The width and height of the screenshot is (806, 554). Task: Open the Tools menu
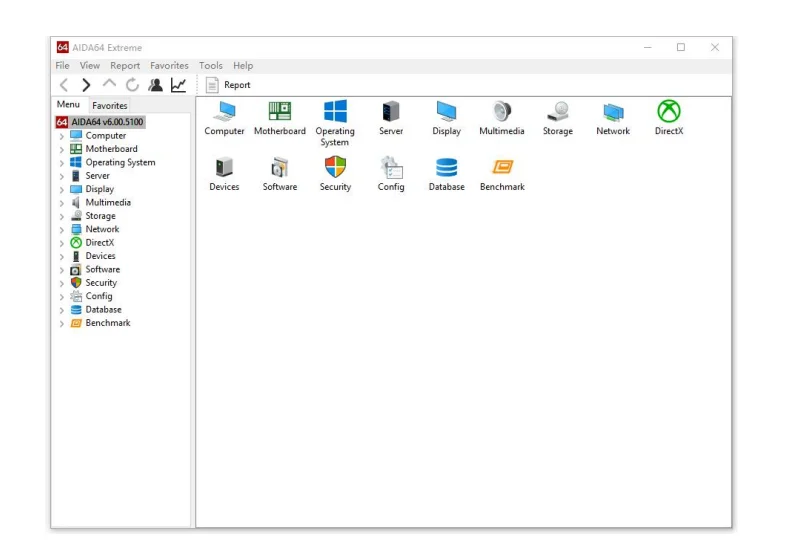click(x=211, y=66)
